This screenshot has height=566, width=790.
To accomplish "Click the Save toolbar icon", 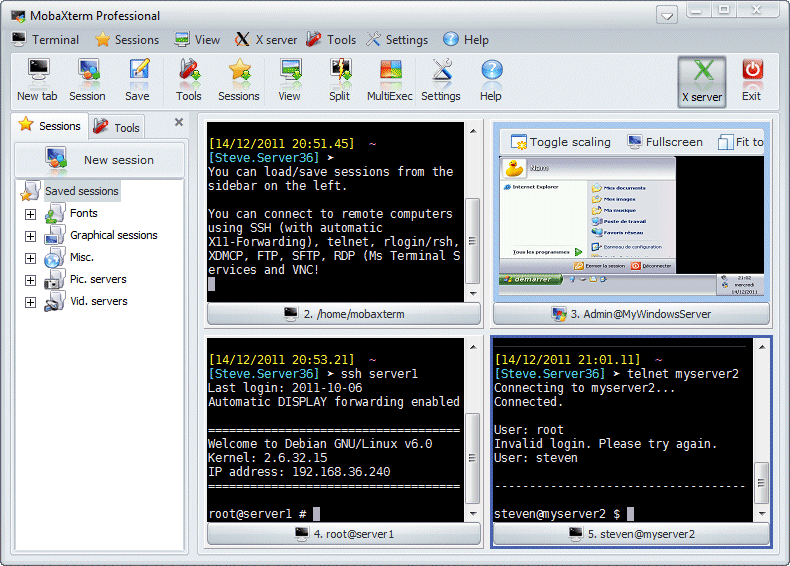I will [138, 80].
